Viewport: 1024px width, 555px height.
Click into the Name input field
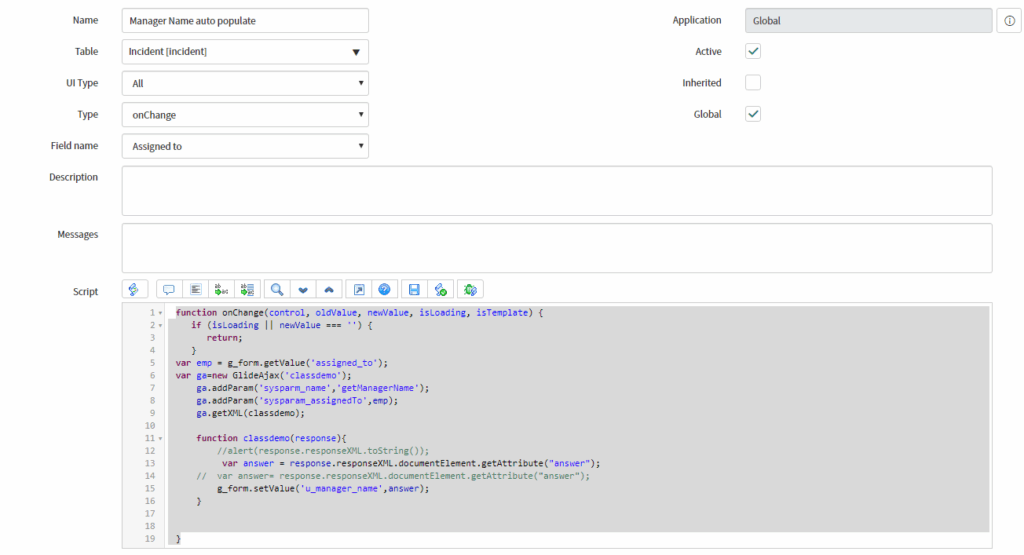click(245, 20)
